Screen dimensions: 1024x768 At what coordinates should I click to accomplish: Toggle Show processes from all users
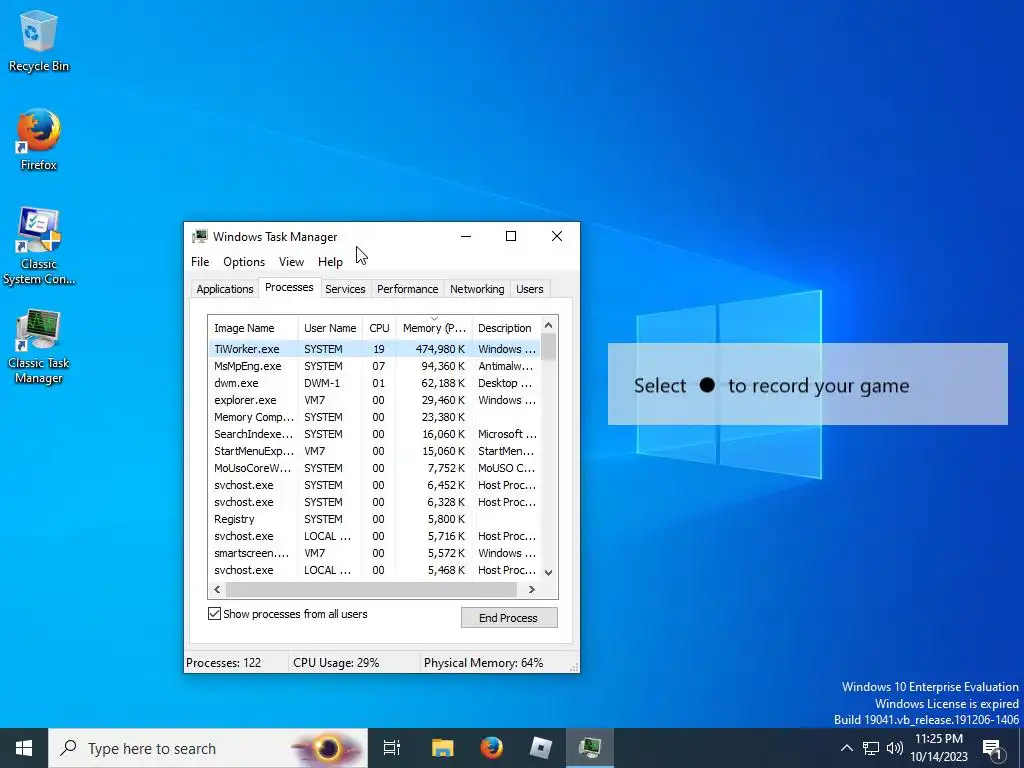pos(214,614)
